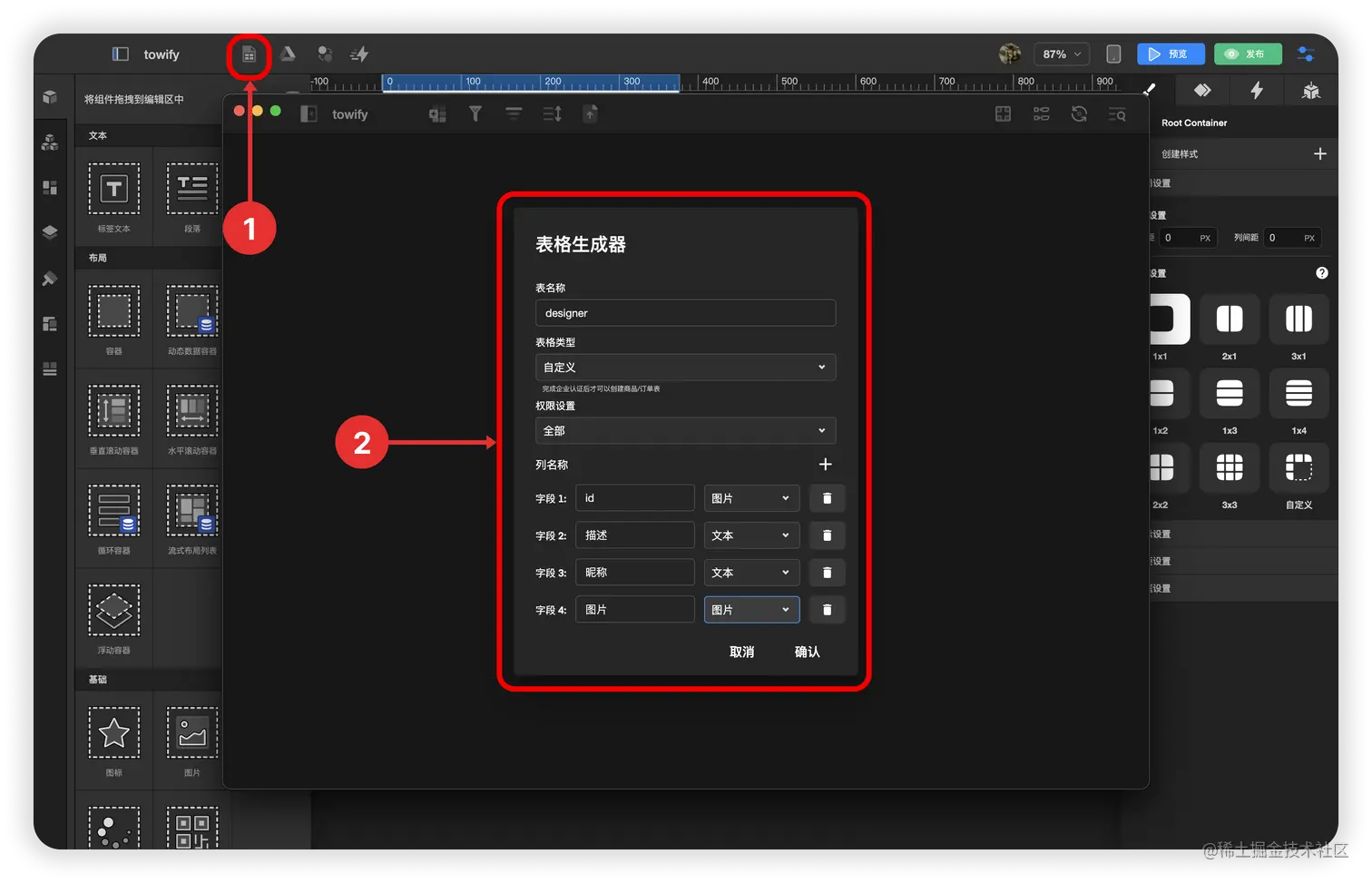Open the 权限设置 dropdown showing 全部
1372x883 pixels.
click(685, 431)
